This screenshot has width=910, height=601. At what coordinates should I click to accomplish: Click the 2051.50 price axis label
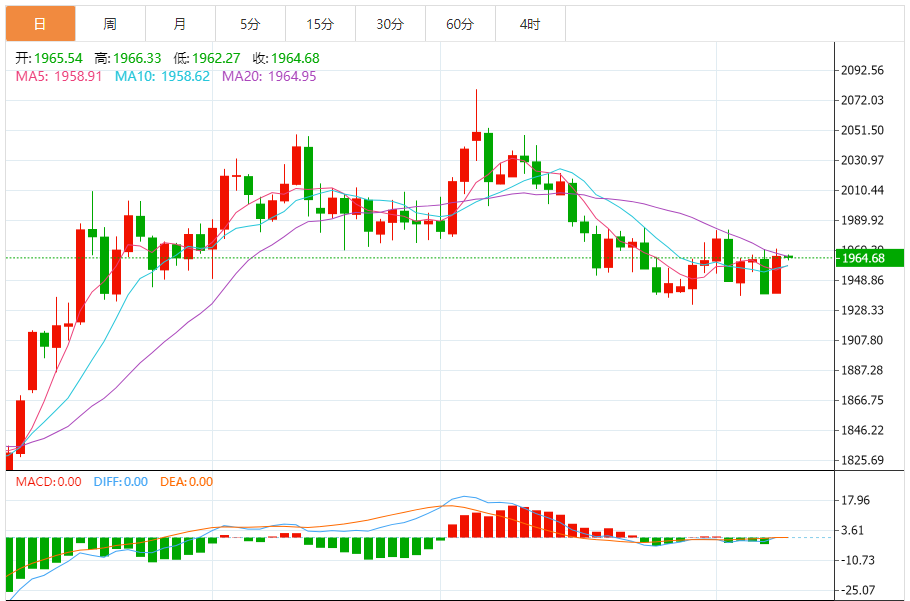tap(862, 130)
